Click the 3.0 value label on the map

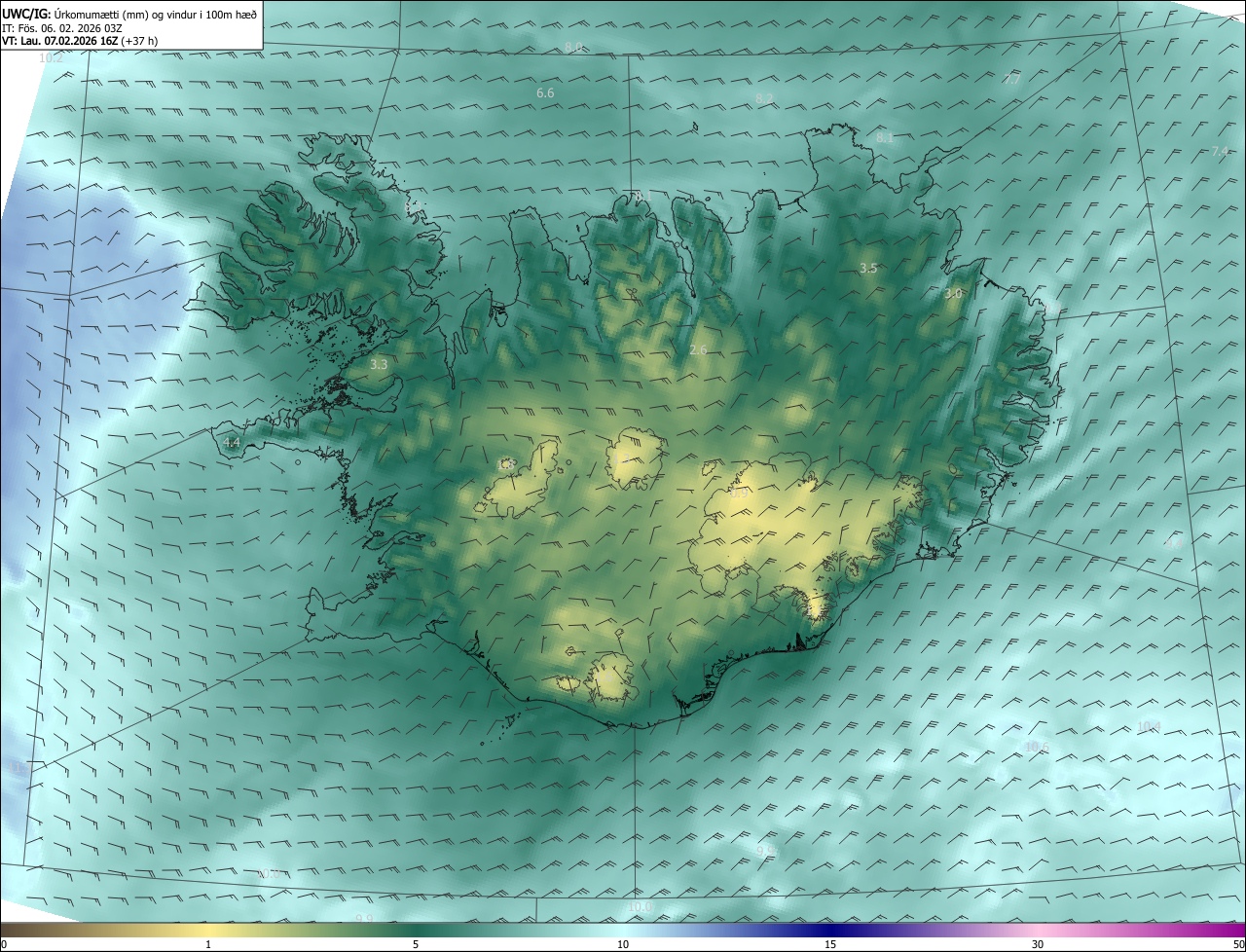953,293
